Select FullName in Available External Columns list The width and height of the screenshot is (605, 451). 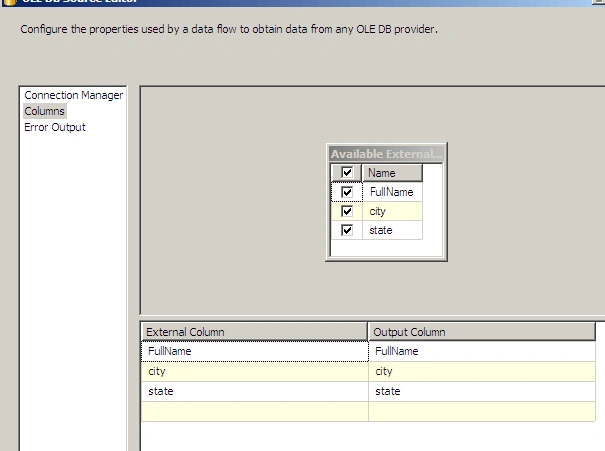pyautogui.click(x=392, y=192)
